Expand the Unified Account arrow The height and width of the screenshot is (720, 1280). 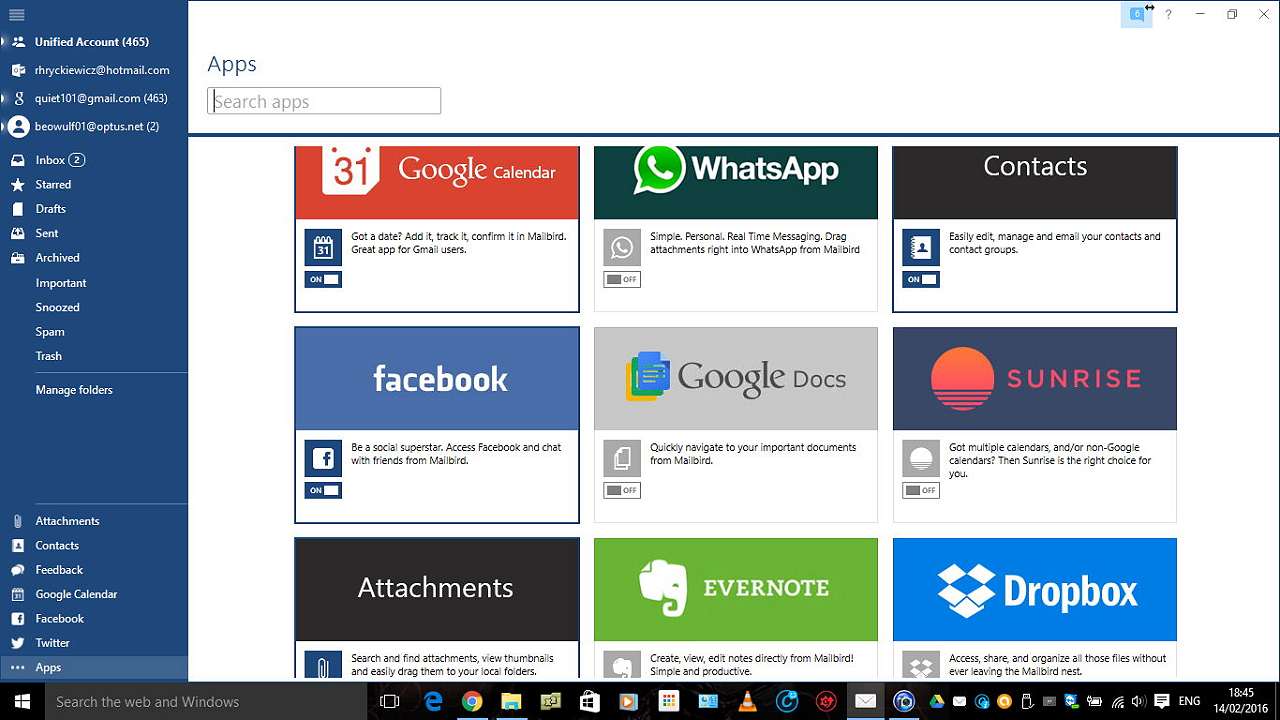click(x=4, y=42)
